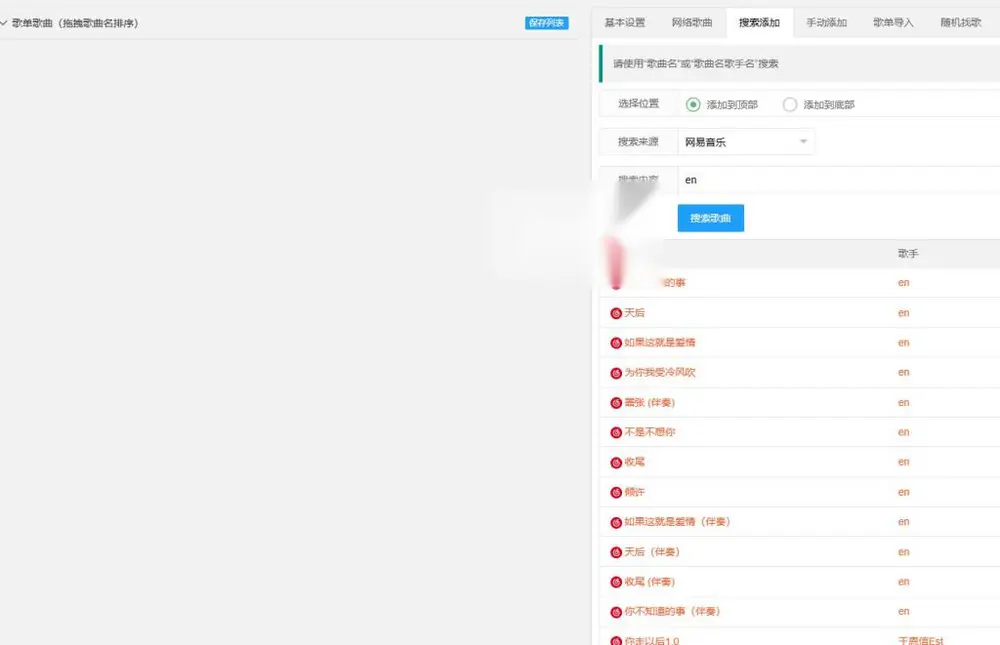Click singer en in 不是不想你 row

[904, 432]
